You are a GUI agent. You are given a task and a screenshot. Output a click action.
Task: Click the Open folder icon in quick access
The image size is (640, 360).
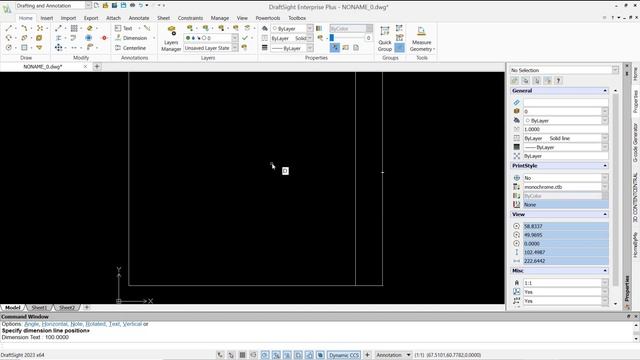[x=105, y=5]
